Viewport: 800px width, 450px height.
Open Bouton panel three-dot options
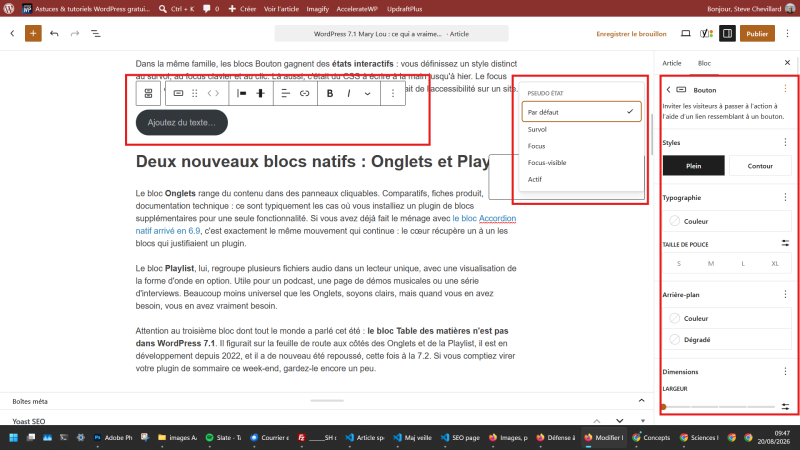point(785,89)
